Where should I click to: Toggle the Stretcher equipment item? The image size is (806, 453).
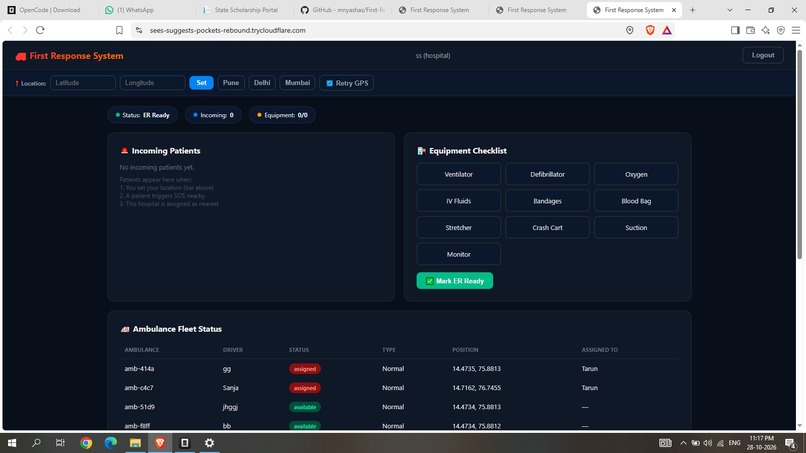click(x=459, y=228)
